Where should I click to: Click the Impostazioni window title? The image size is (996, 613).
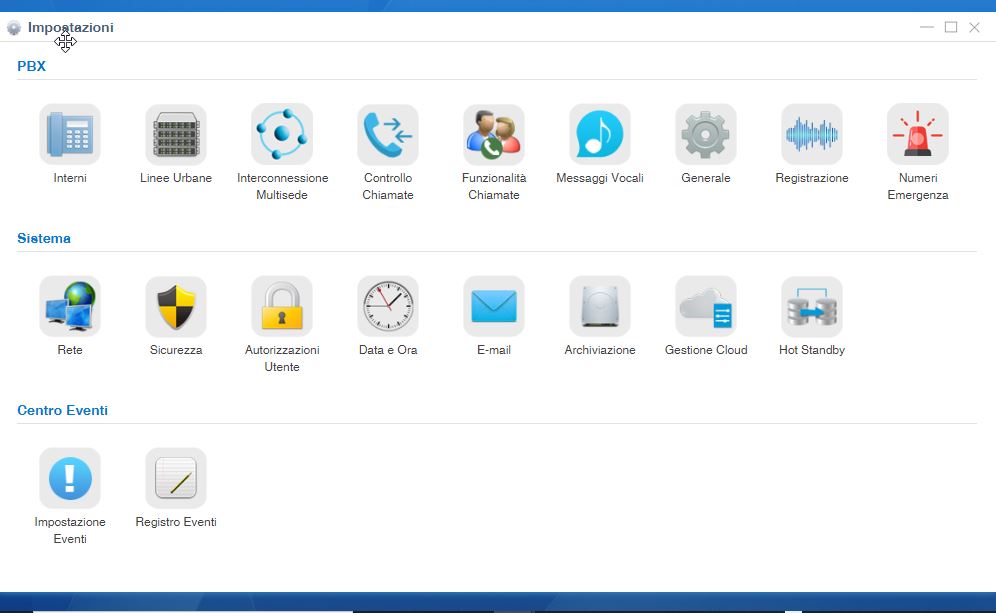71,27
